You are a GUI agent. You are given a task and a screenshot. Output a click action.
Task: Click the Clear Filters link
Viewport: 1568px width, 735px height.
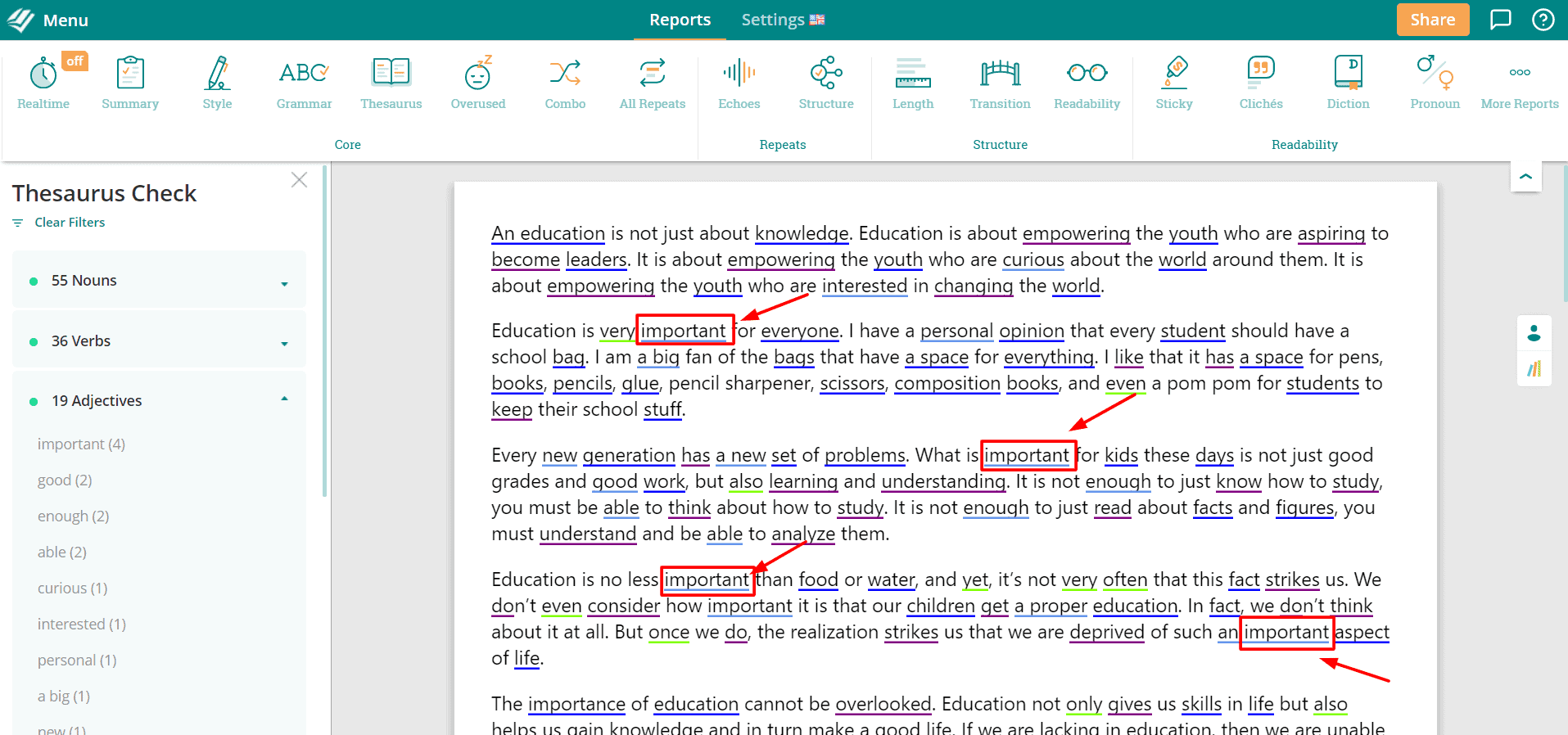[x=69, y=223]
